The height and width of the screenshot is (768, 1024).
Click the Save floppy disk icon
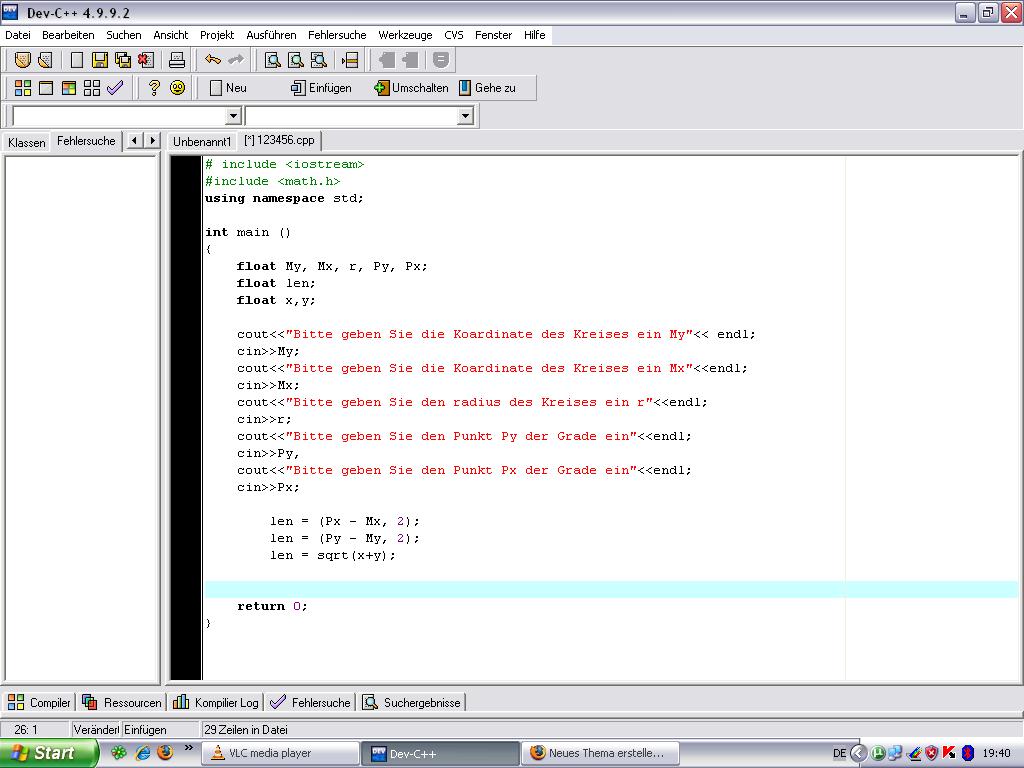coord(99,61)
